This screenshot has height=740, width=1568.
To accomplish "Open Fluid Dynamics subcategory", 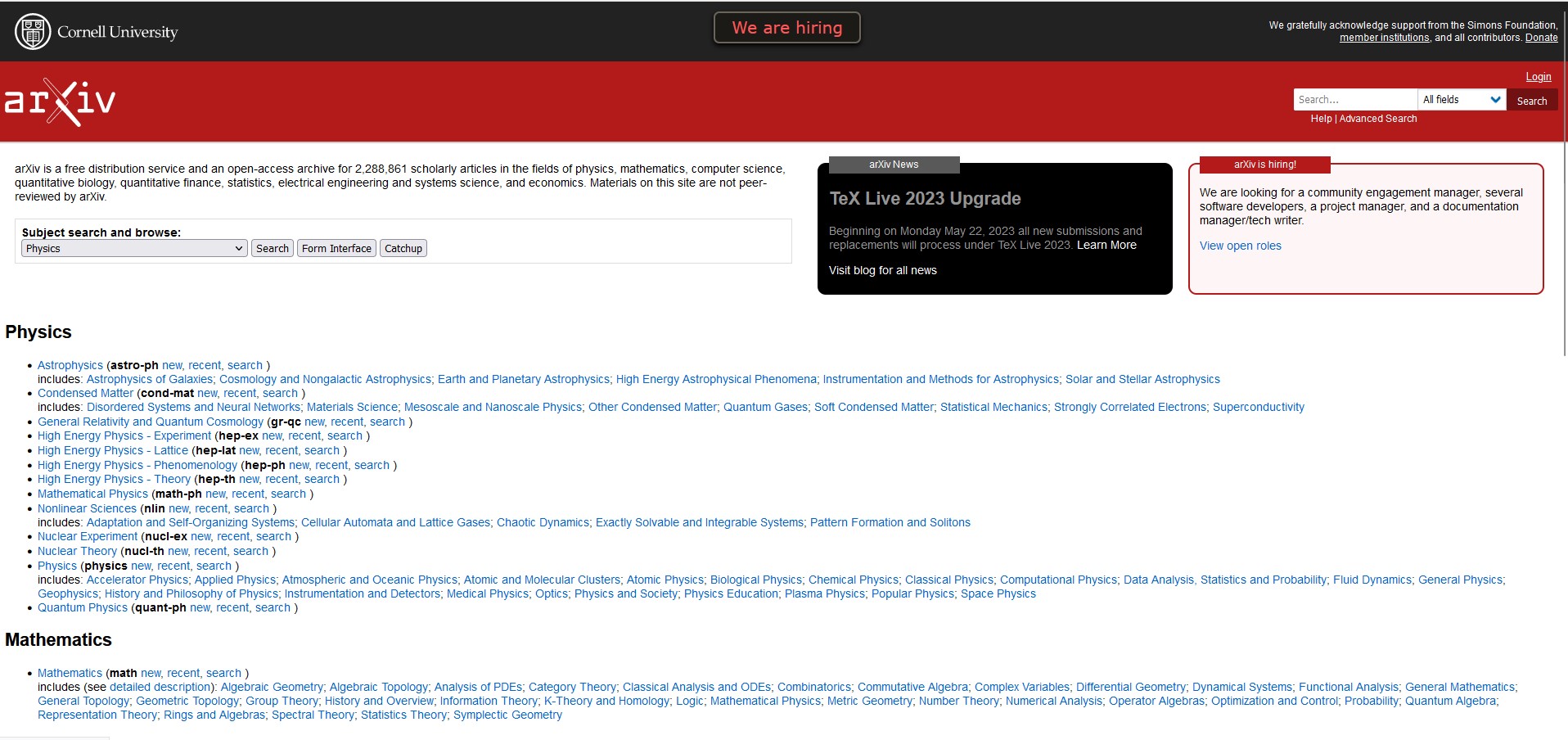I will pos(1372,580).
